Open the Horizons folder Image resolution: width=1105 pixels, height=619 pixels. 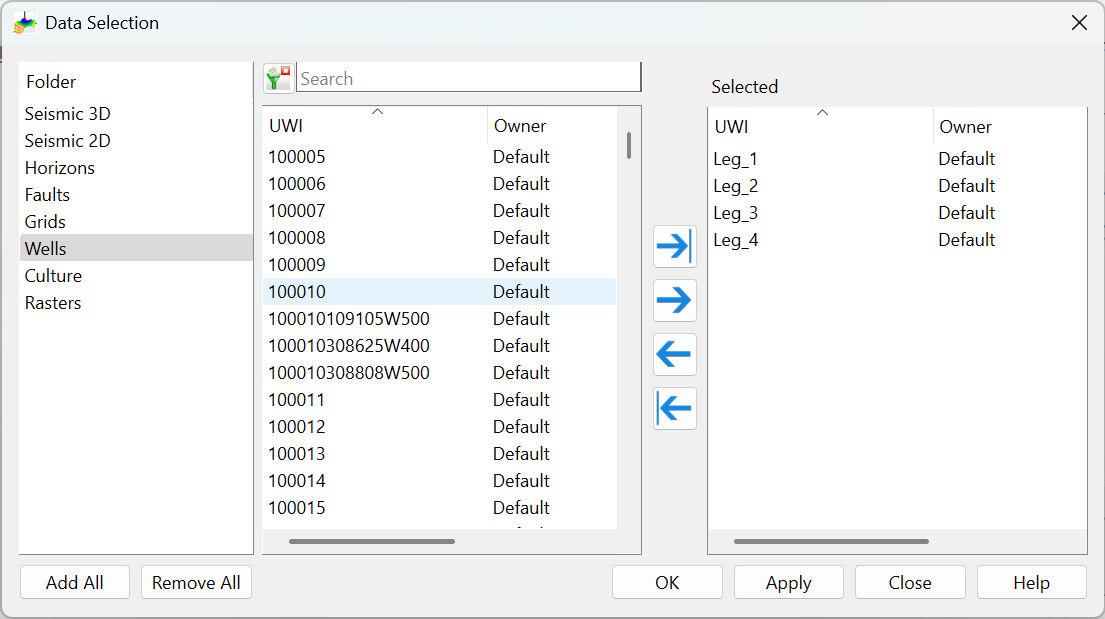point(60,168)
